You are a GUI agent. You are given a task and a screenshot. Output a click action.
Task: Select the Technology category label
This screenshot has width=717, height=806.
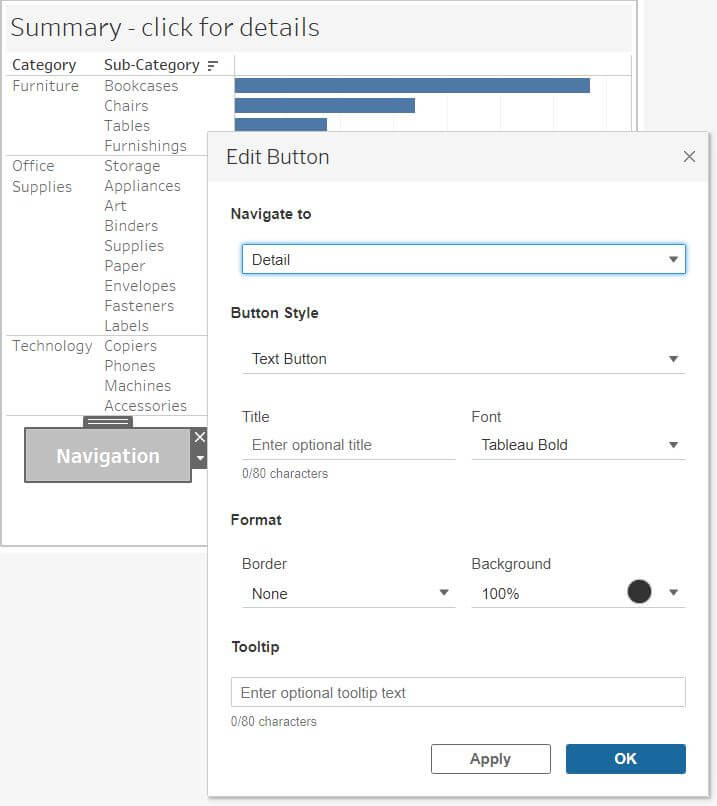[x=51, y=345]
